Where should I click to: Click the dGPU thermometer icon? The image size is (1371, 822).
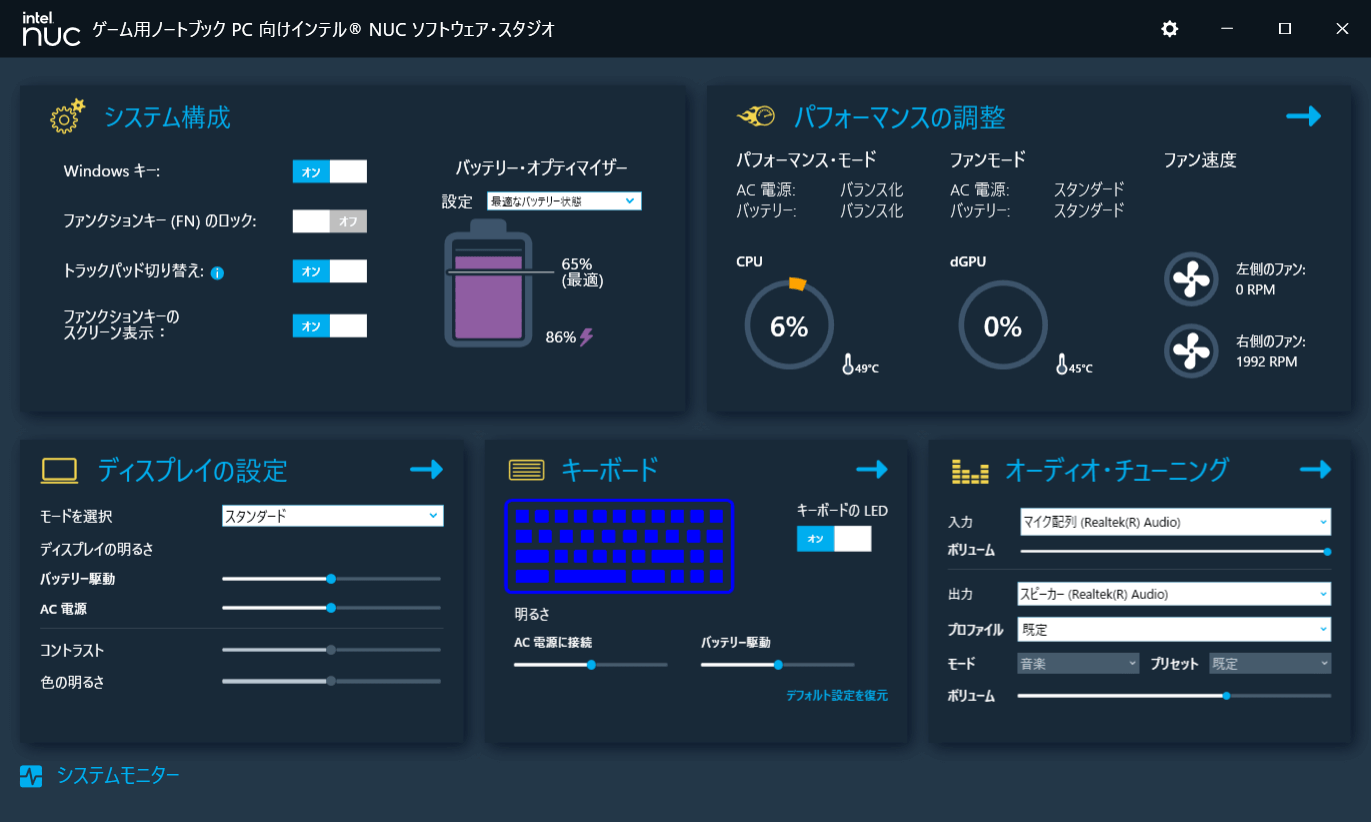1062,365
